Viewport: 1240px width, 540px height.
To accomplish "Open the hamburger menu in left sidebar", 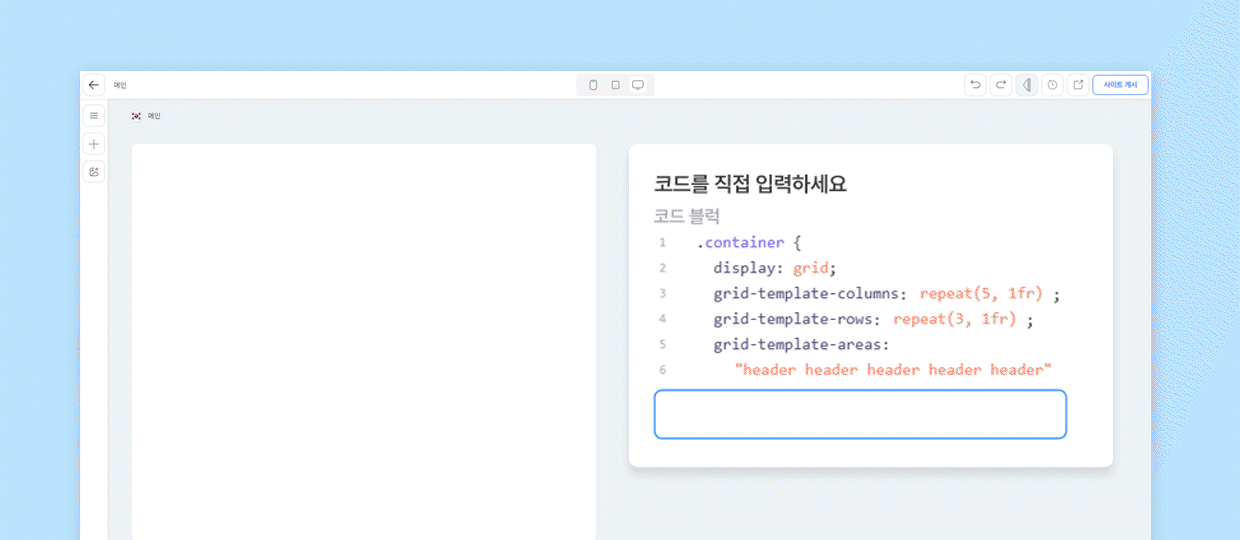I will pos(94,116).
